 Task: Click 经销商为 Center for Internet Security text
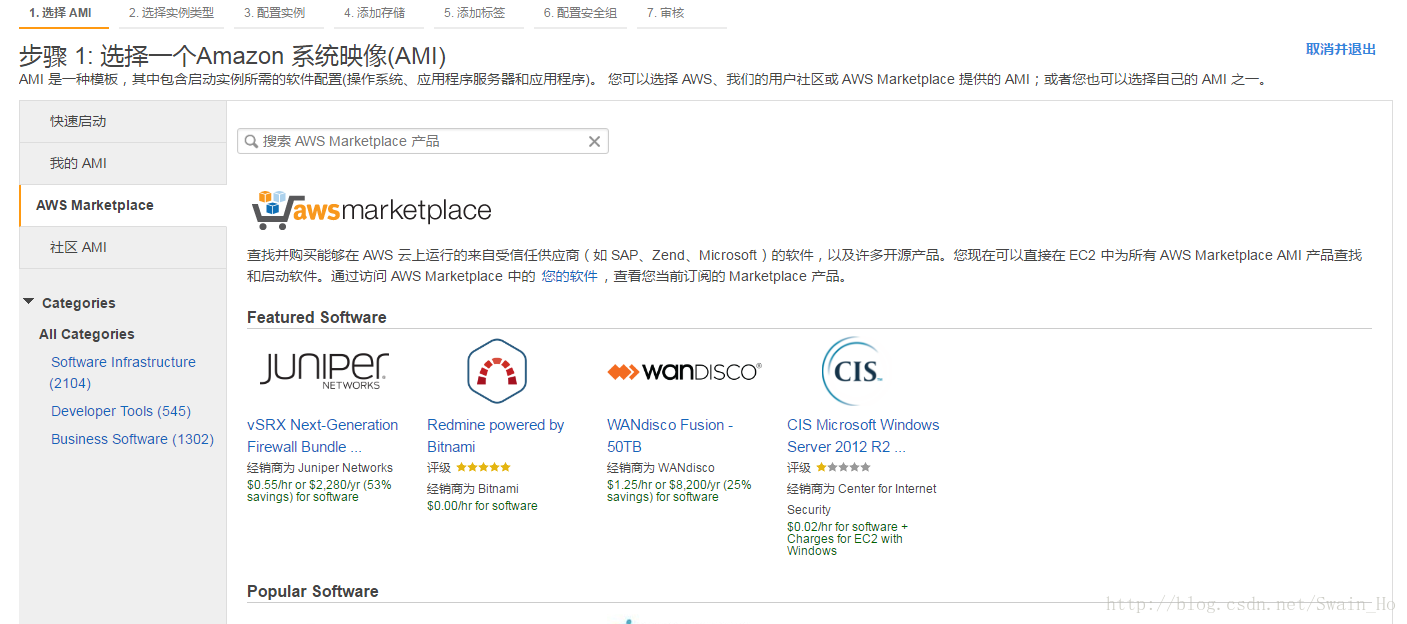(x=862, y=499)
